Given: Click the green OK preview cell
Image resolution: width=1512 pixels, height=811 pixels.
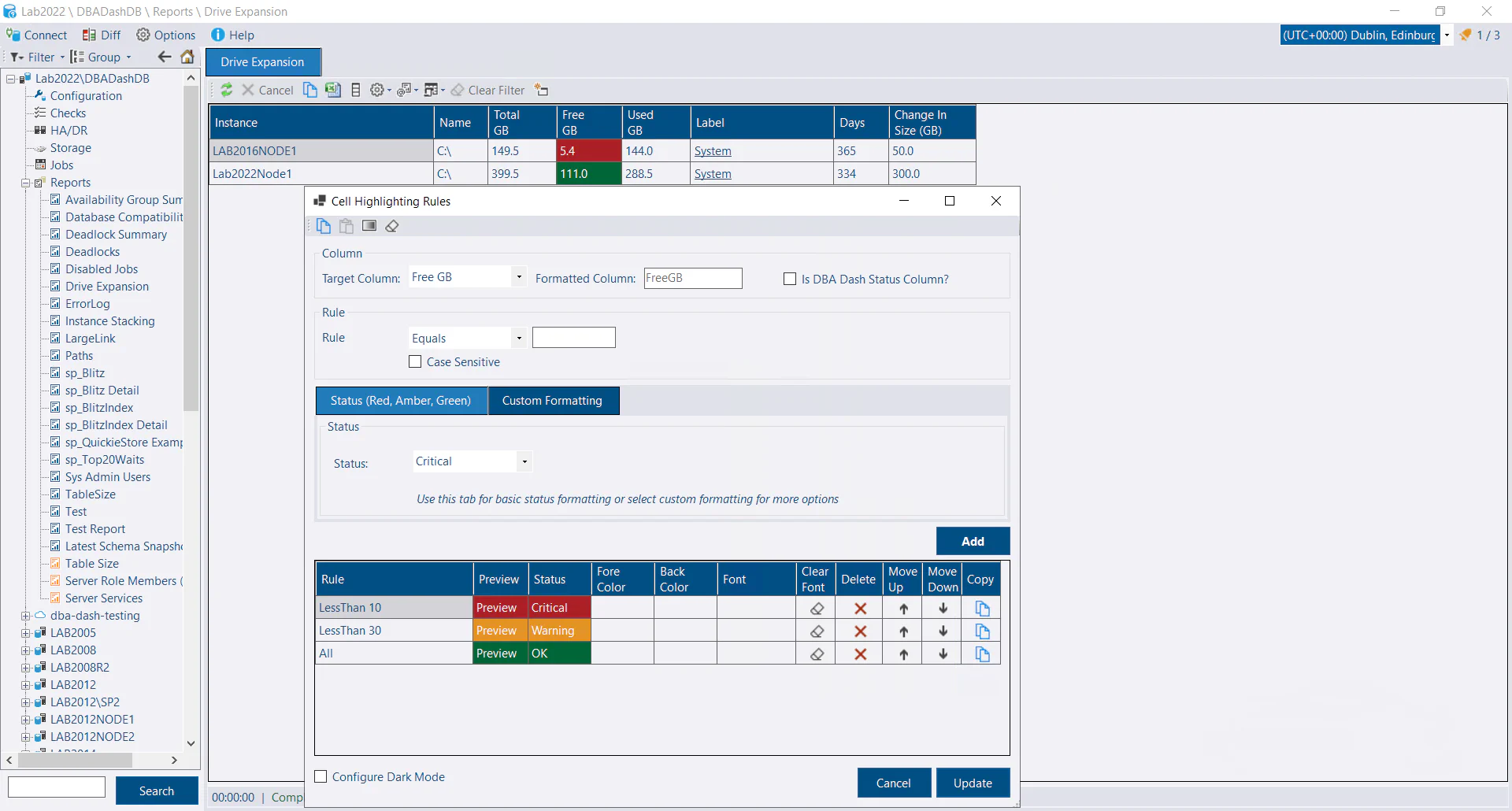Looking at the screenshot, I should tap(500, 654).
